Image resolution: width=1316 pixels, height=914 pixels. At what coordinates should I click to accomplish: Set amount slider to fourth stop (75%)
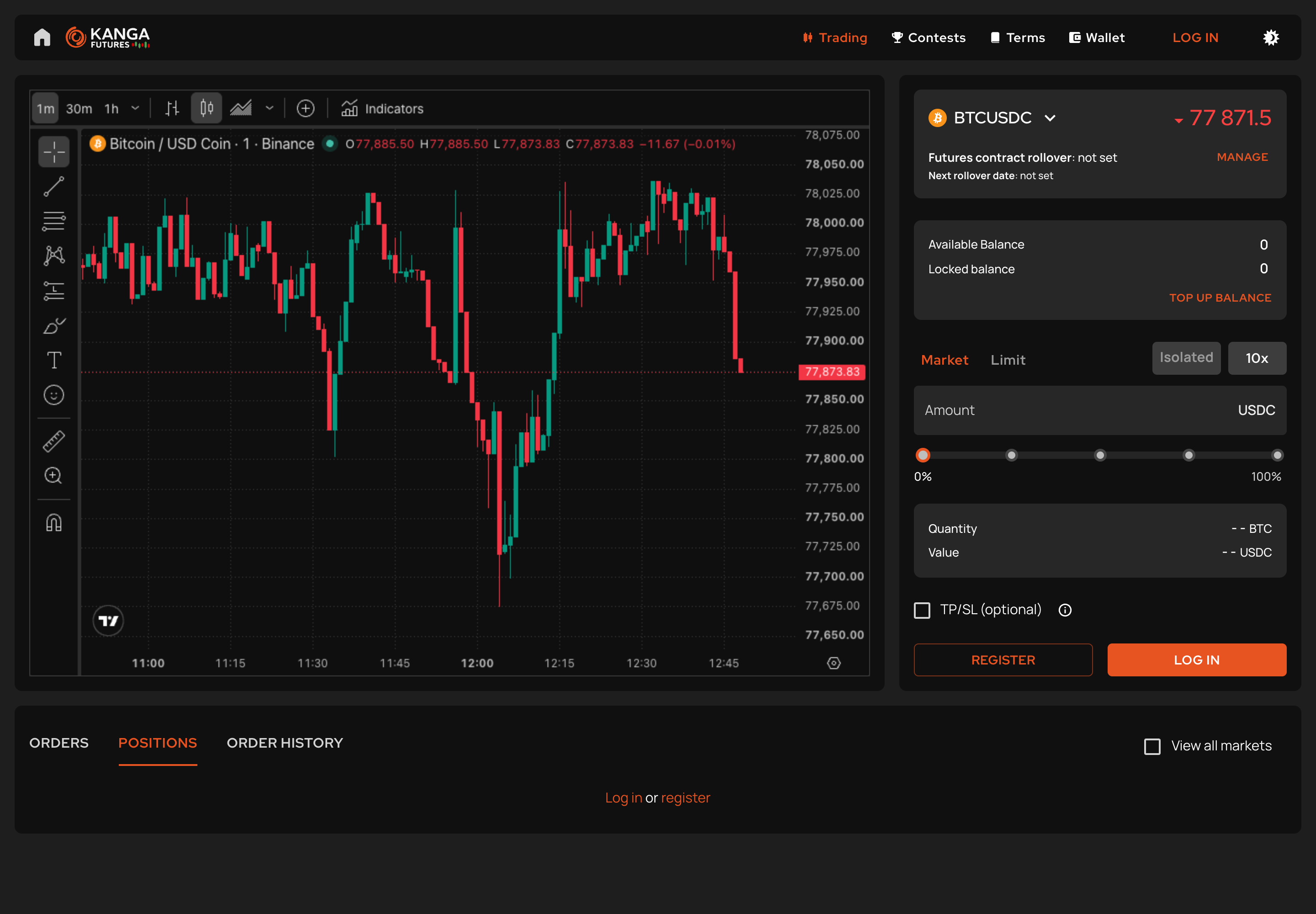(x=1189, y=456)
